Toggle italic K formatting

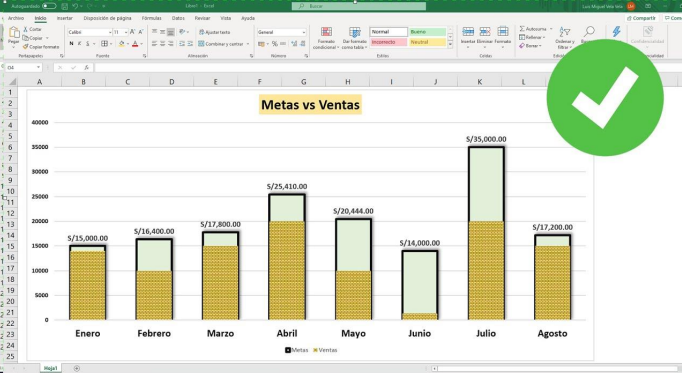click(x=80, y=44)
